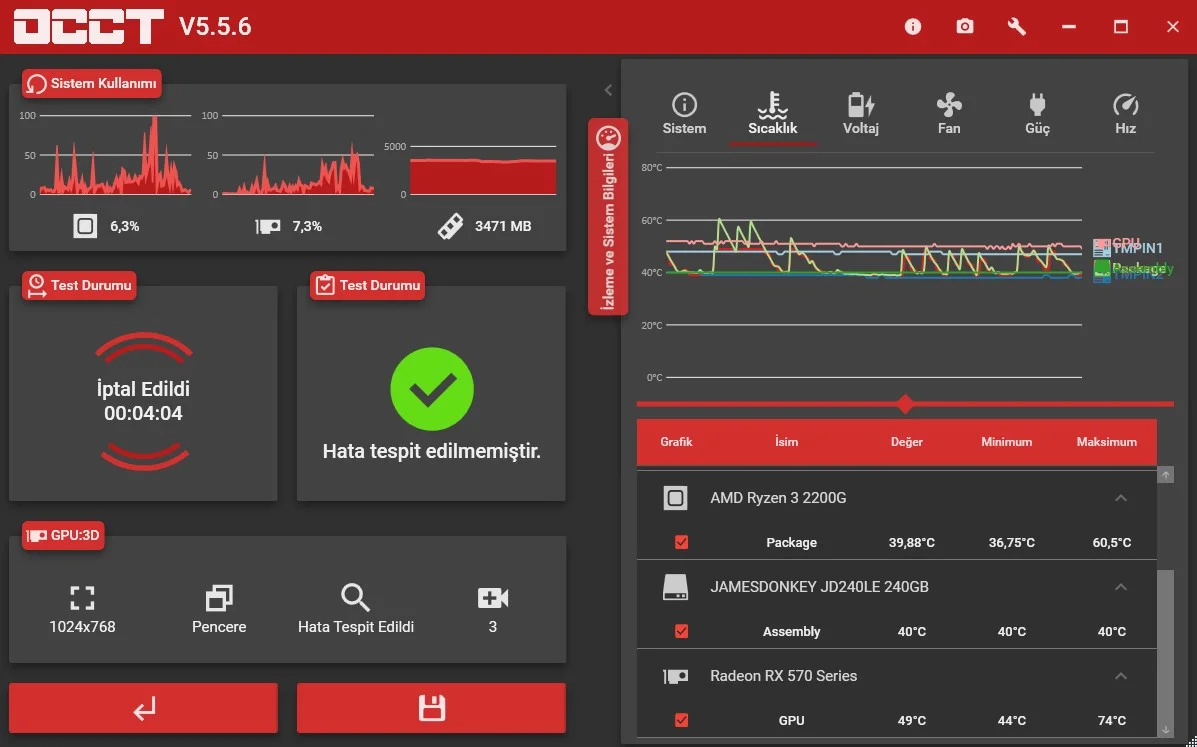The width and height of the screenshot is (1197, 747).
Task: Click the Grafik column header
Action: point(676,442)
